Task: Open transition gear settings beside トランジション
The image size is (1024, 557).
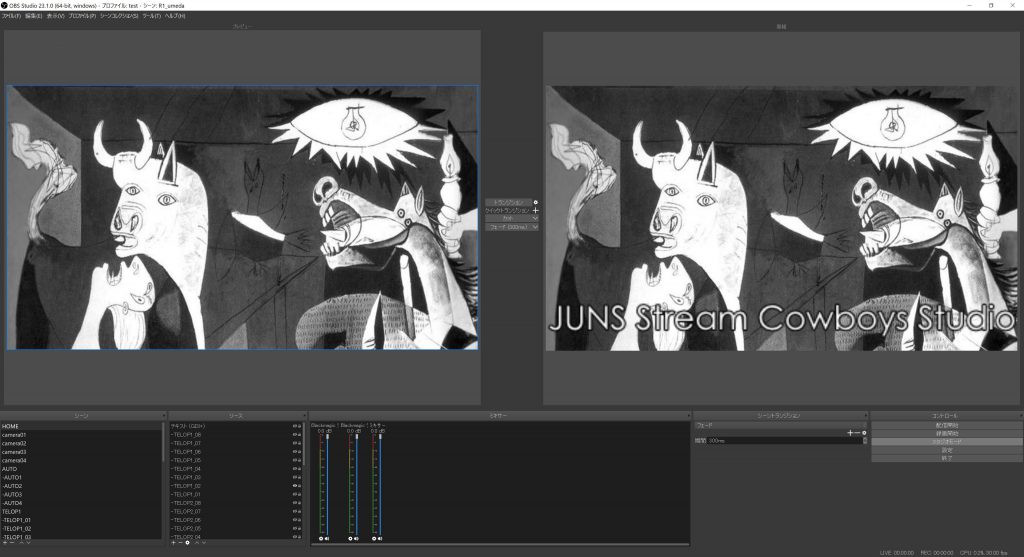Action: tap(536, 202)
